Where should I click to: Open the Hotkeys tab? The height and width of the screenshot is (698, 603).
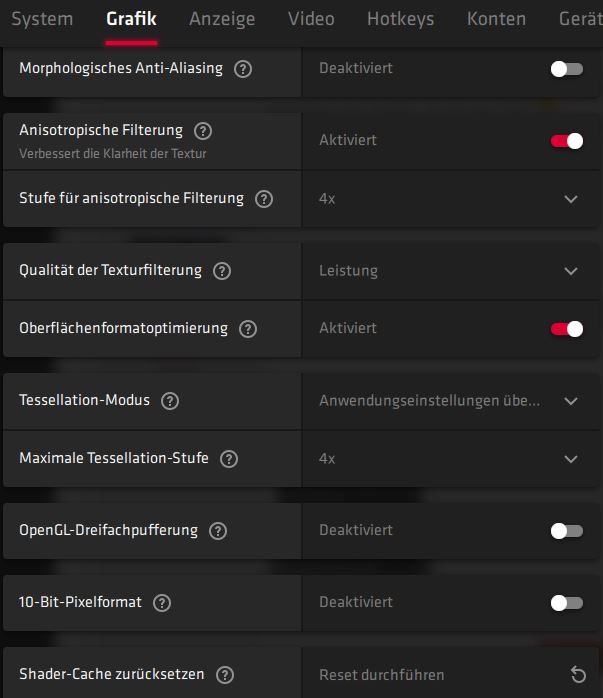[x=401, y=19]
